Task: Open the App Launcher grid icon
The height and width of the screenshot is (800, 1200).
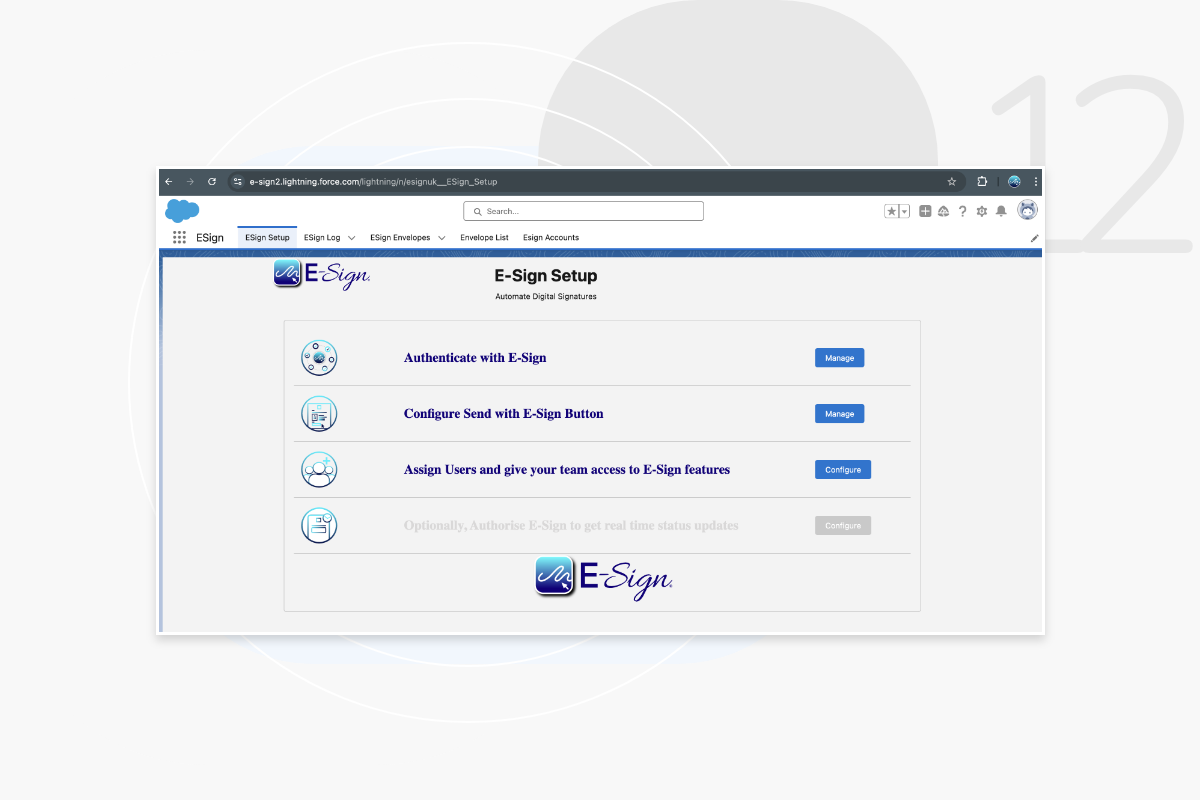Action: 179,237
